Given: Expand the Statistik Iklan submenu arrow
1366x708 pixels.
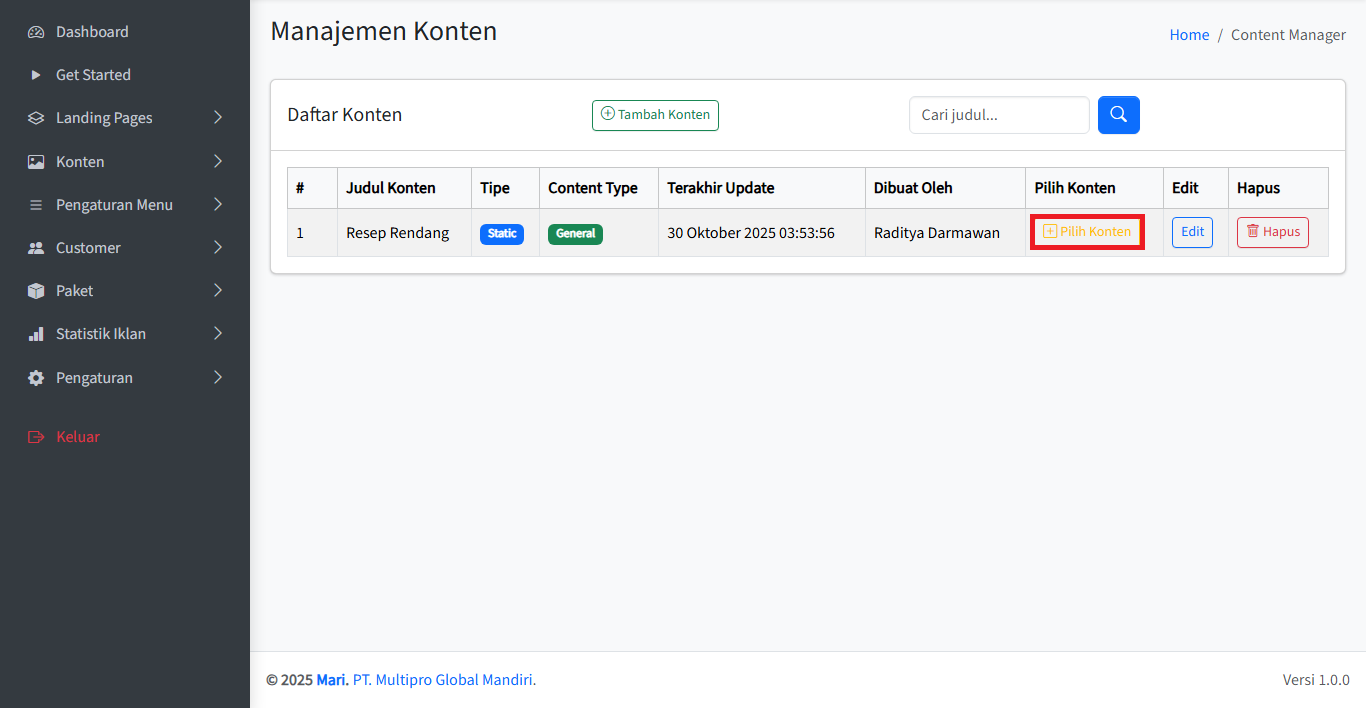Looking at the screenshot, I should tap(218, 334).
